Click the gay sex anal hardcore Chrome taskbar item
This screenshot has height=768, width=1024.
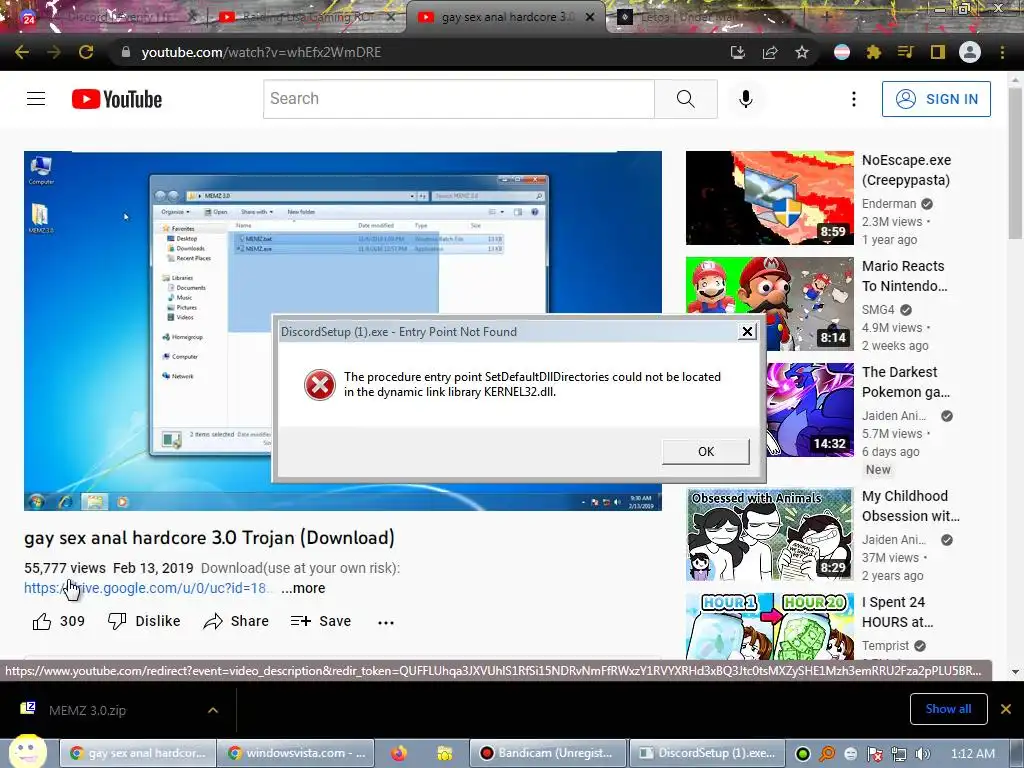click(x=139, y=753)
